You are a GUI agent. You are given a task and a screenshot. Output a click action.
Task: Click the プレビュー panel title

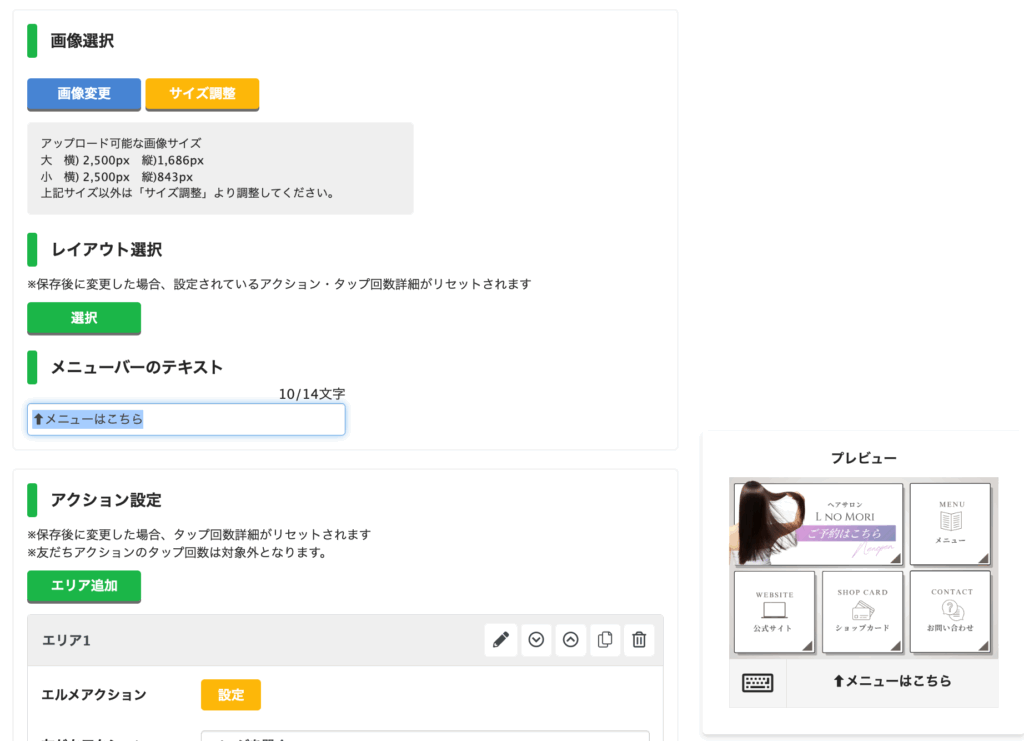tap(863, 458)
